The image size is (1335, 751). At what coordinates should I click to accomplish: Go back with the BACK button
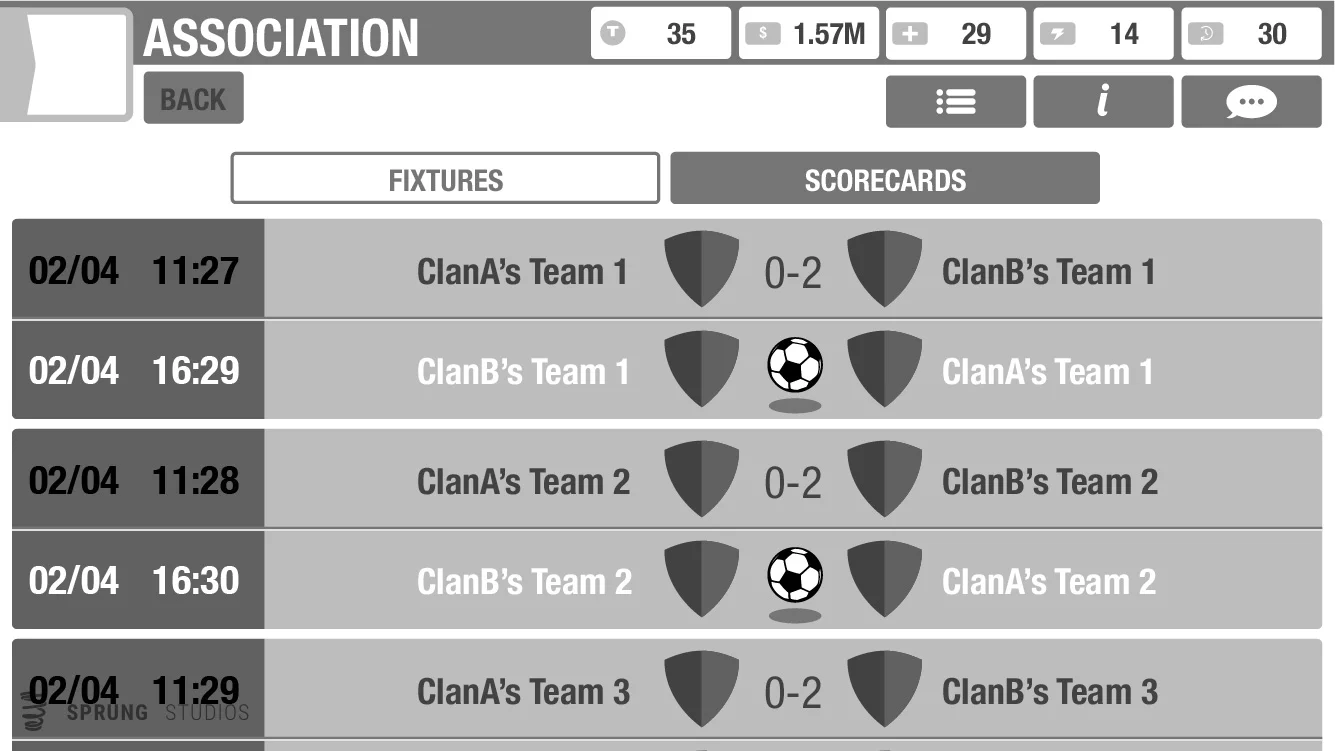coord(193,98)
